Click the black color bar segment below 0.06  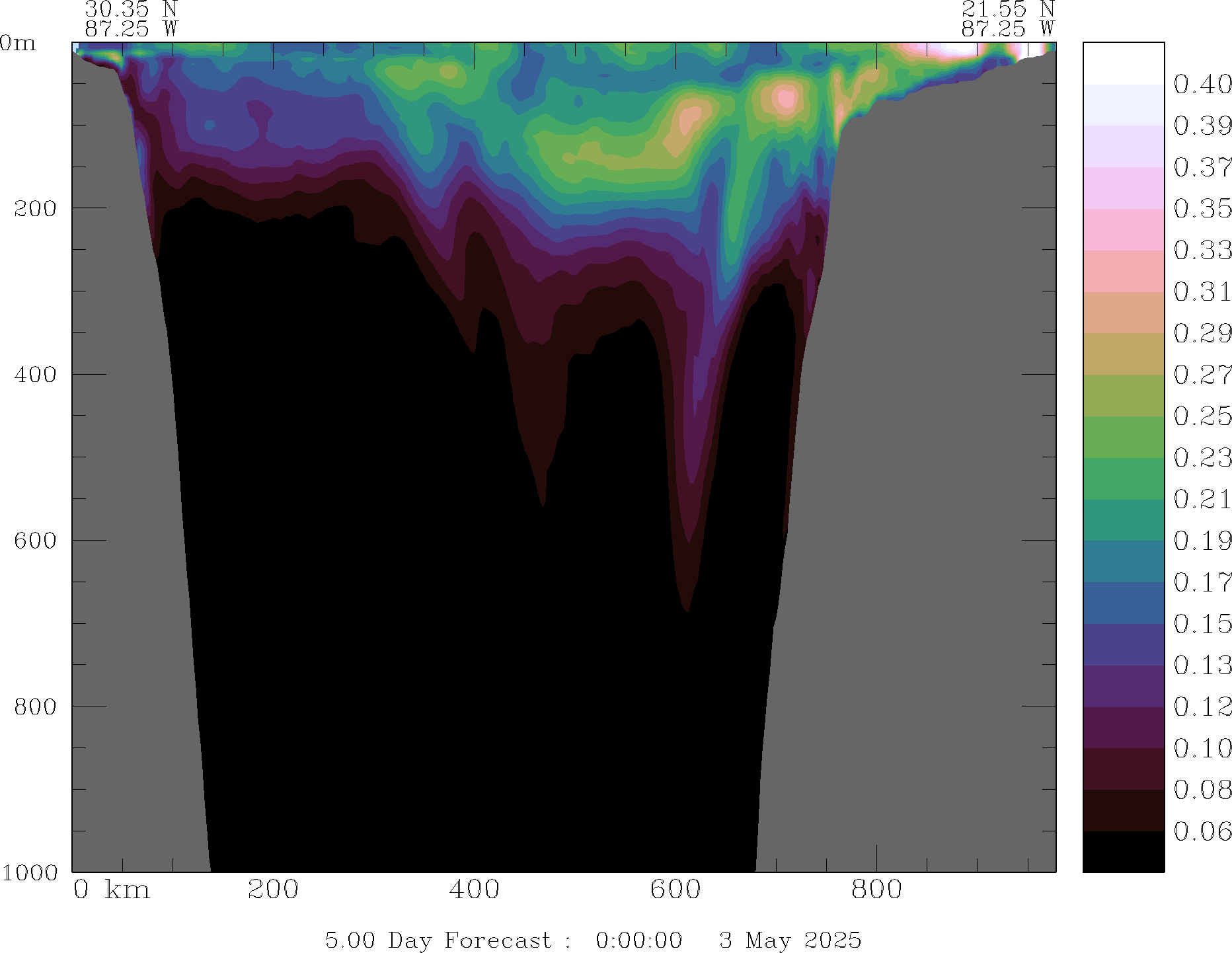click(1124, 852)
